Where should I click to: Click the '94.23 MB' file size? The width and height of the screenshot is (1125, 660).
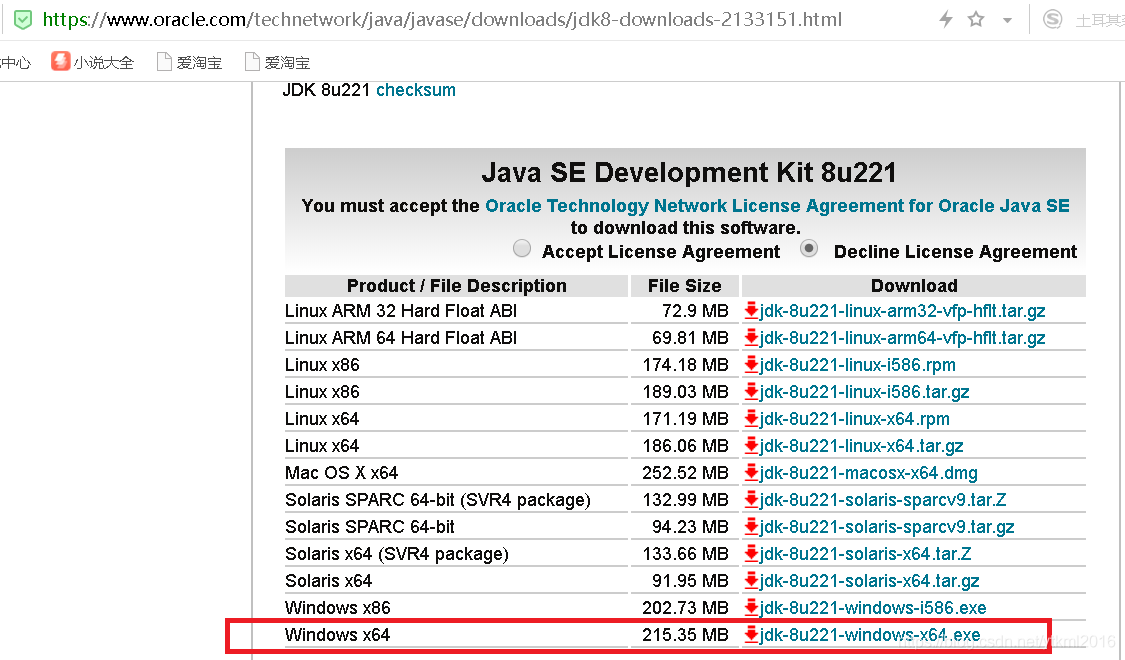(x=690, y=527)
